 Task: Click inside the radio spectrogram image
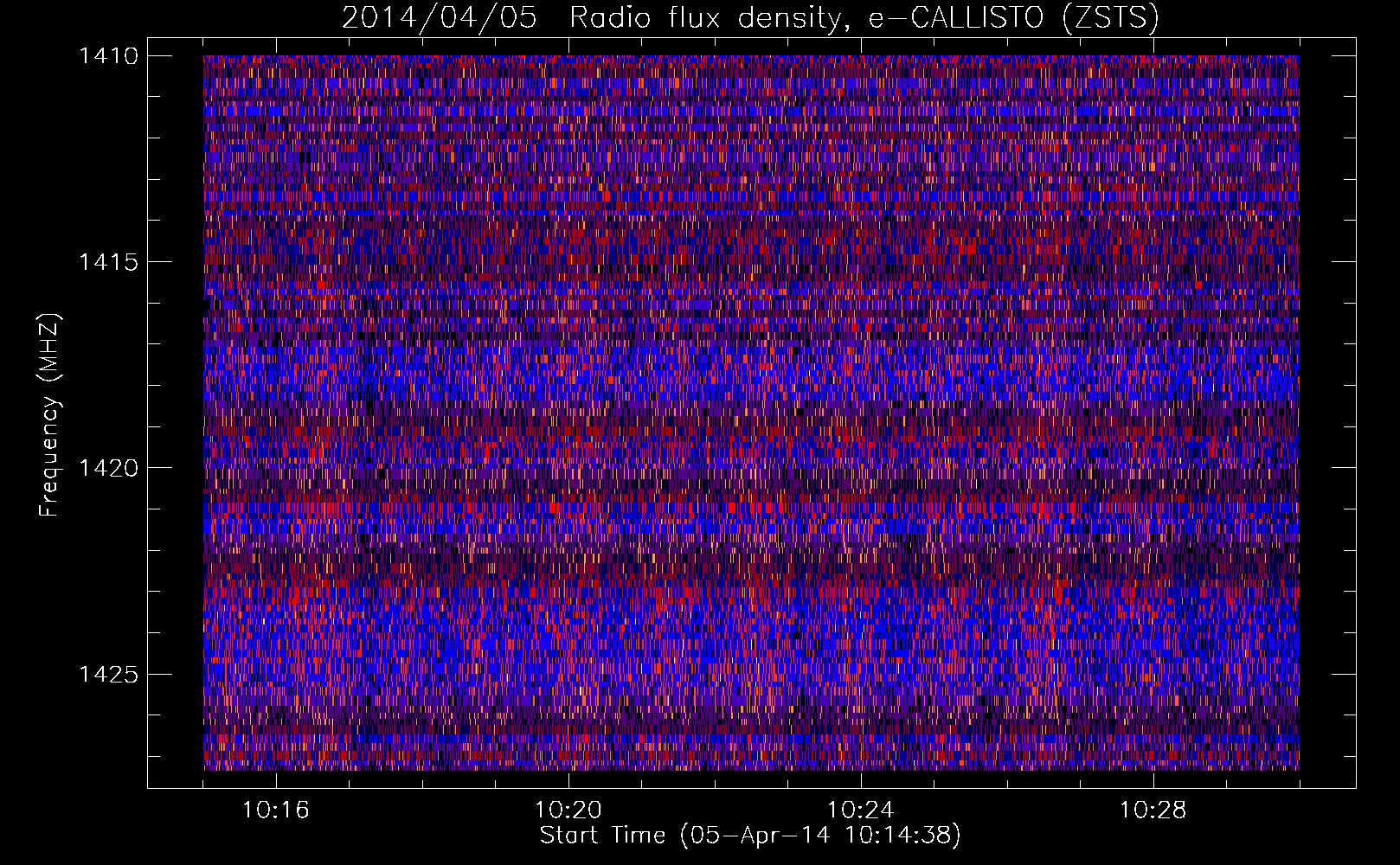pyautogui.click(x=751, y=413)
